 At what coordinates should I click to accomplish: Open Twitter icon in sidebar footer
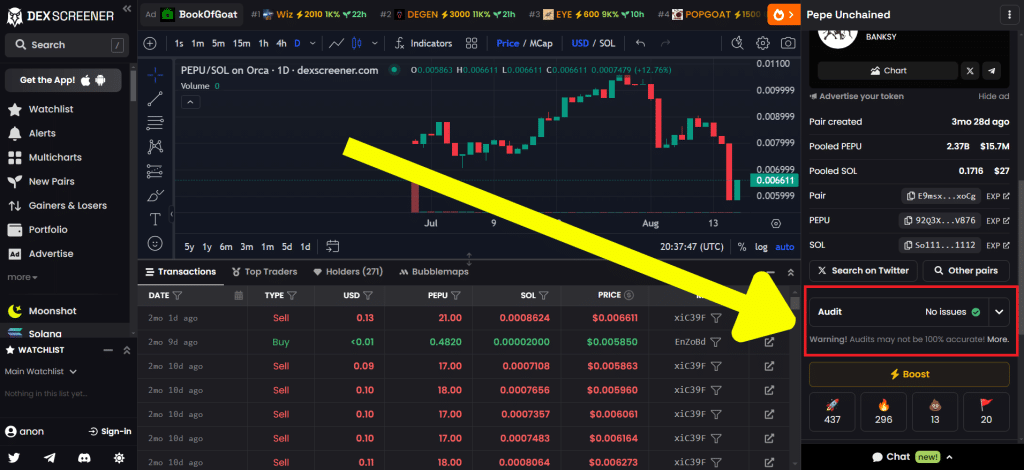(14, 458)
